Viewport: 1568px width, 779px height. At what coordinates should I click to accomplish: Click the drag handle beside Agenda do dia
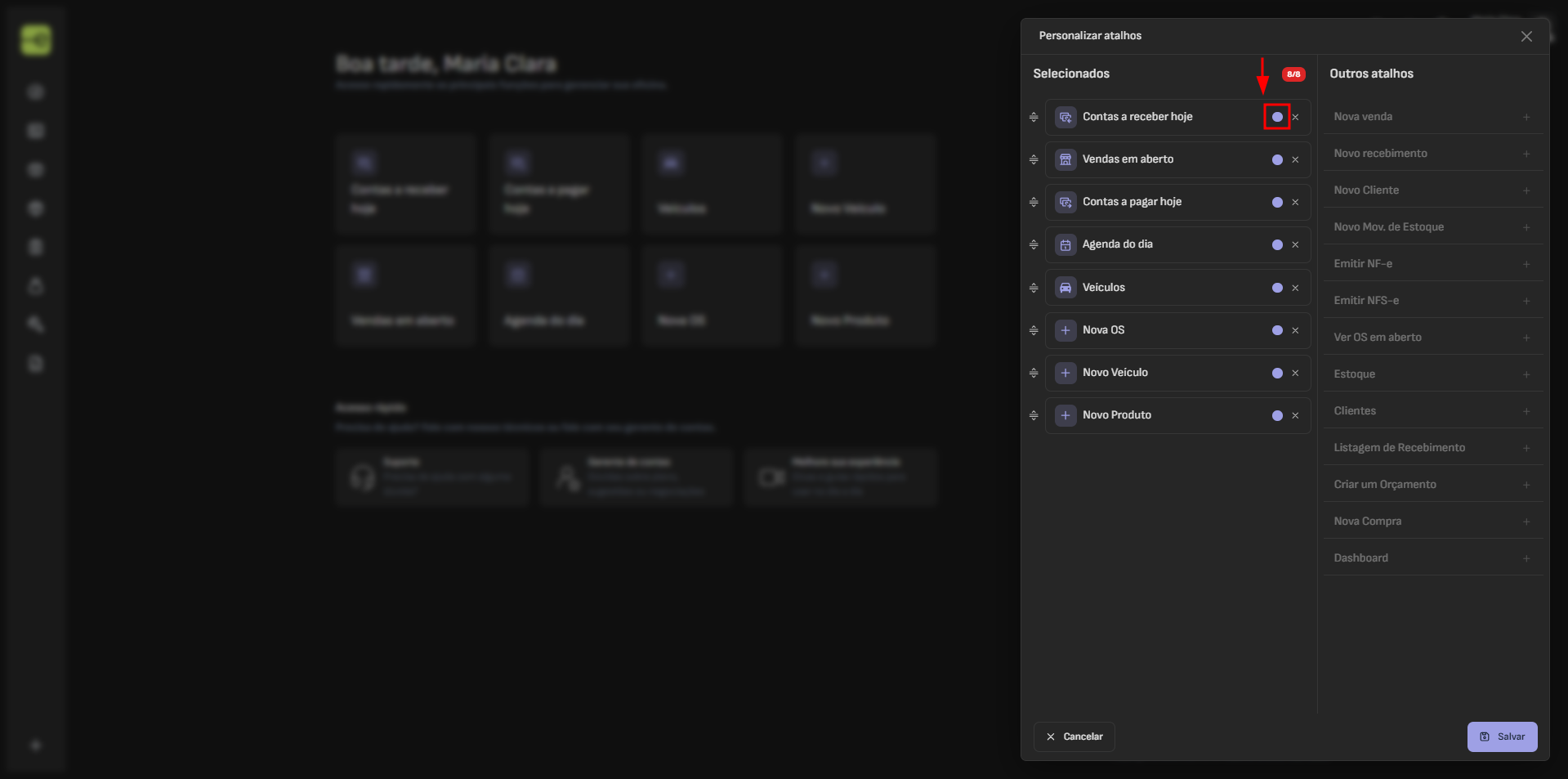point(1034,244)
